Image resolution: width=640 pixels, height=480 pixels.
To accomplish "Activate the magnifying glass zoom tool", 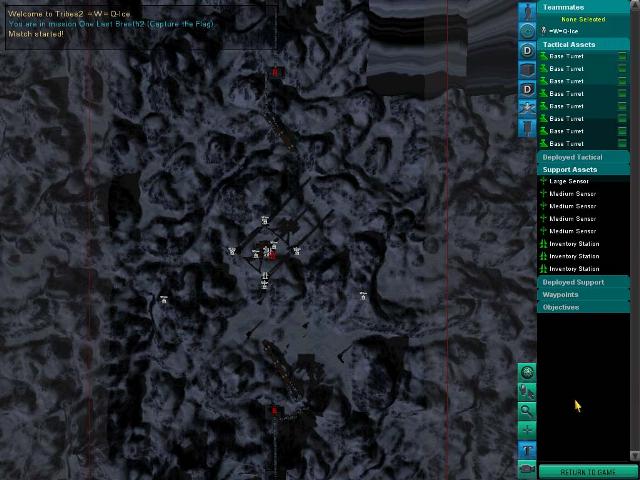I will pos(527,411).
